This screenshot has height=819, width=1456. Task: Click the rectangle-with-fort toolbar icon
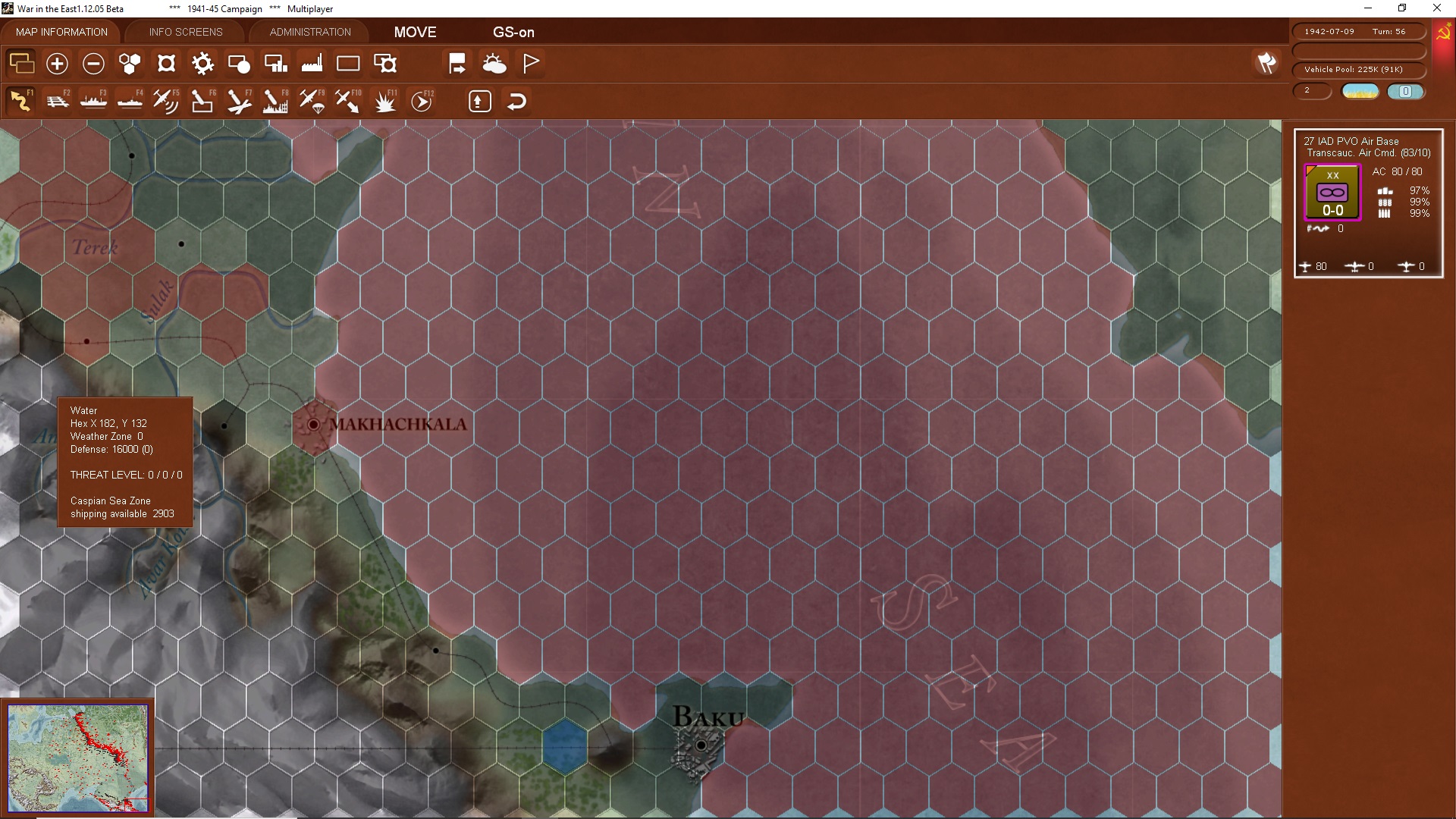coord(385,64)
